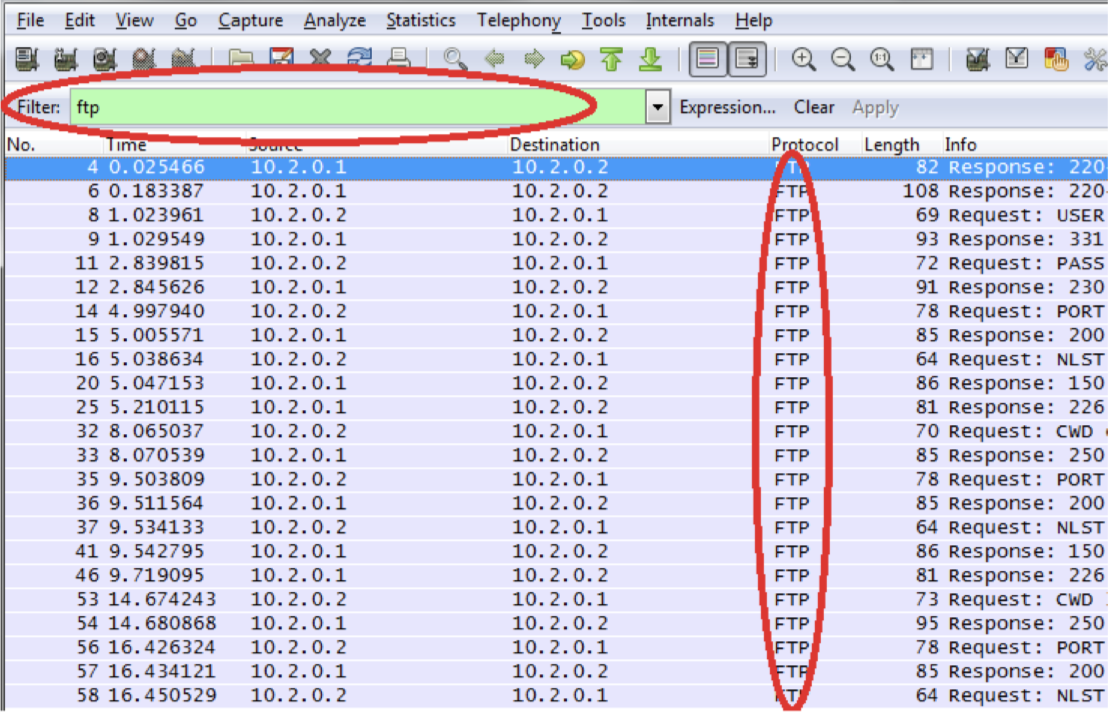Click the Find Packet magnifier icon
This screenshot has height=712, width=1112.
(455, 60)
